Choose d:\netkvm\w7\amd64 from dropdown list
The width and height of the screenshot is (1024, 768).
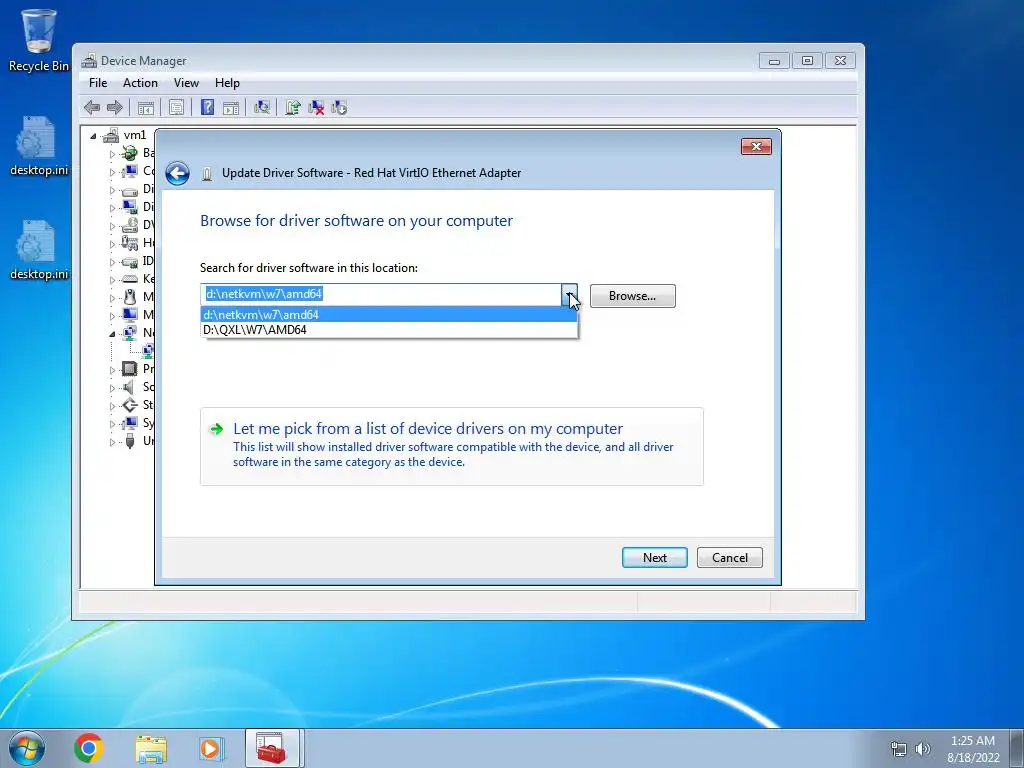(x=389, y=315)
